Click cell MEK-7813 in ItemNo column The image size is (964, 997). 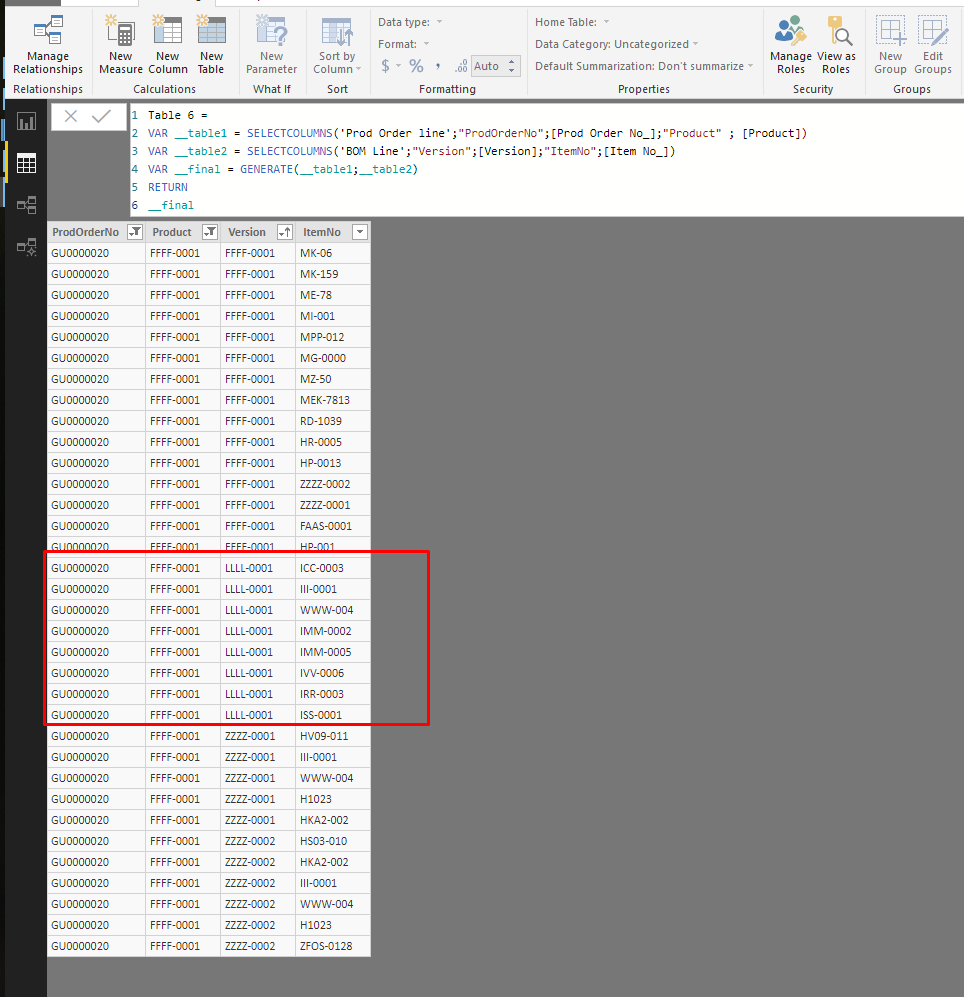tap(333, 400)
